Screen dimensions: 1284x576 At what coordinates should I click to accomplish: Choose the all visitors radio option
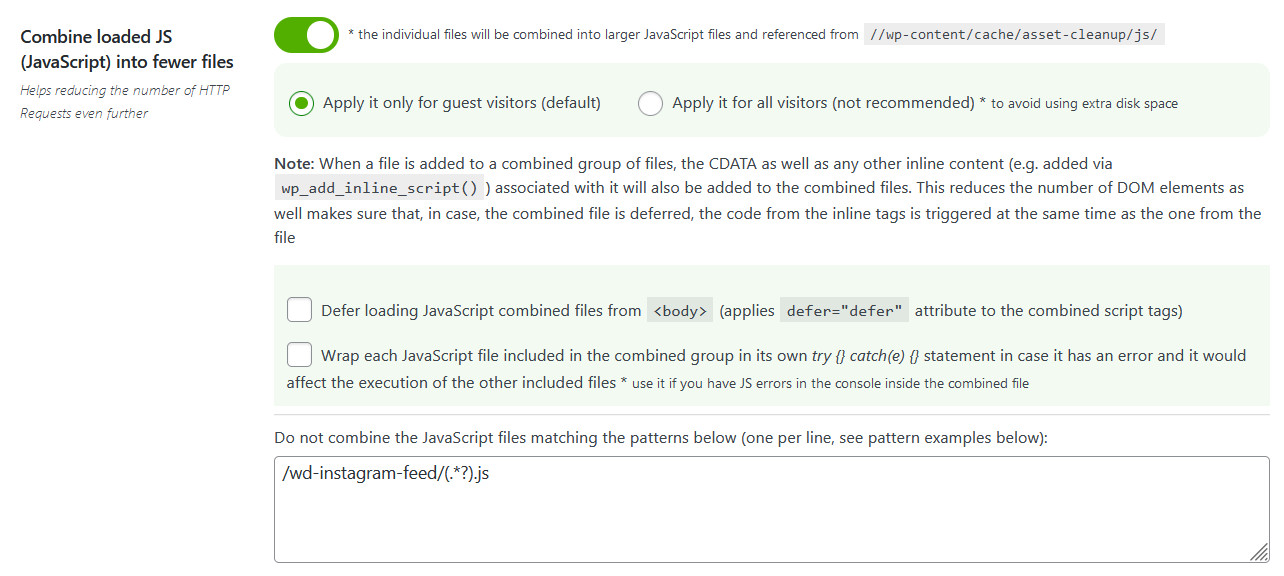point(650,103)
